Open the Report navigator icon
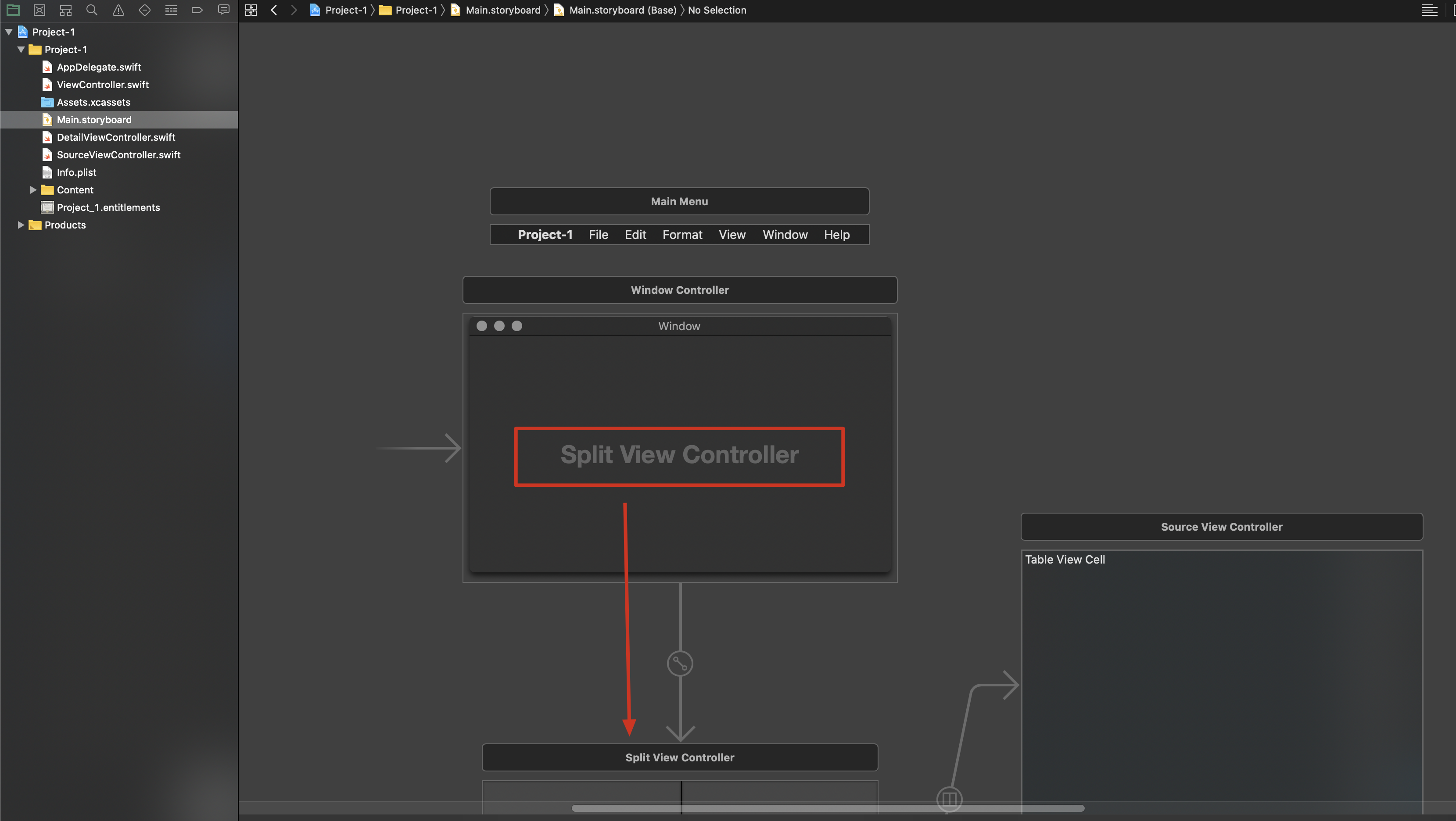 [x=224, y=10]
